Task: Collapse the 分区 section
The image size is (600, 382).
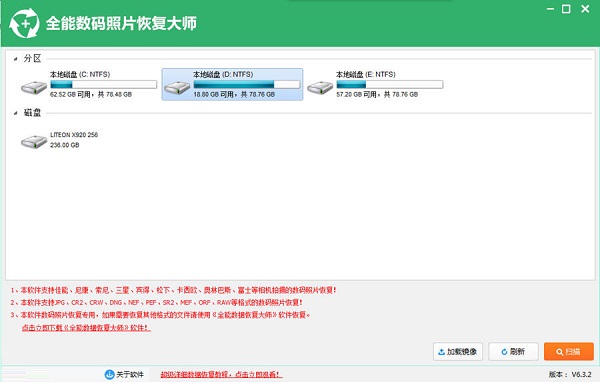Action: (x=16, y=59)
